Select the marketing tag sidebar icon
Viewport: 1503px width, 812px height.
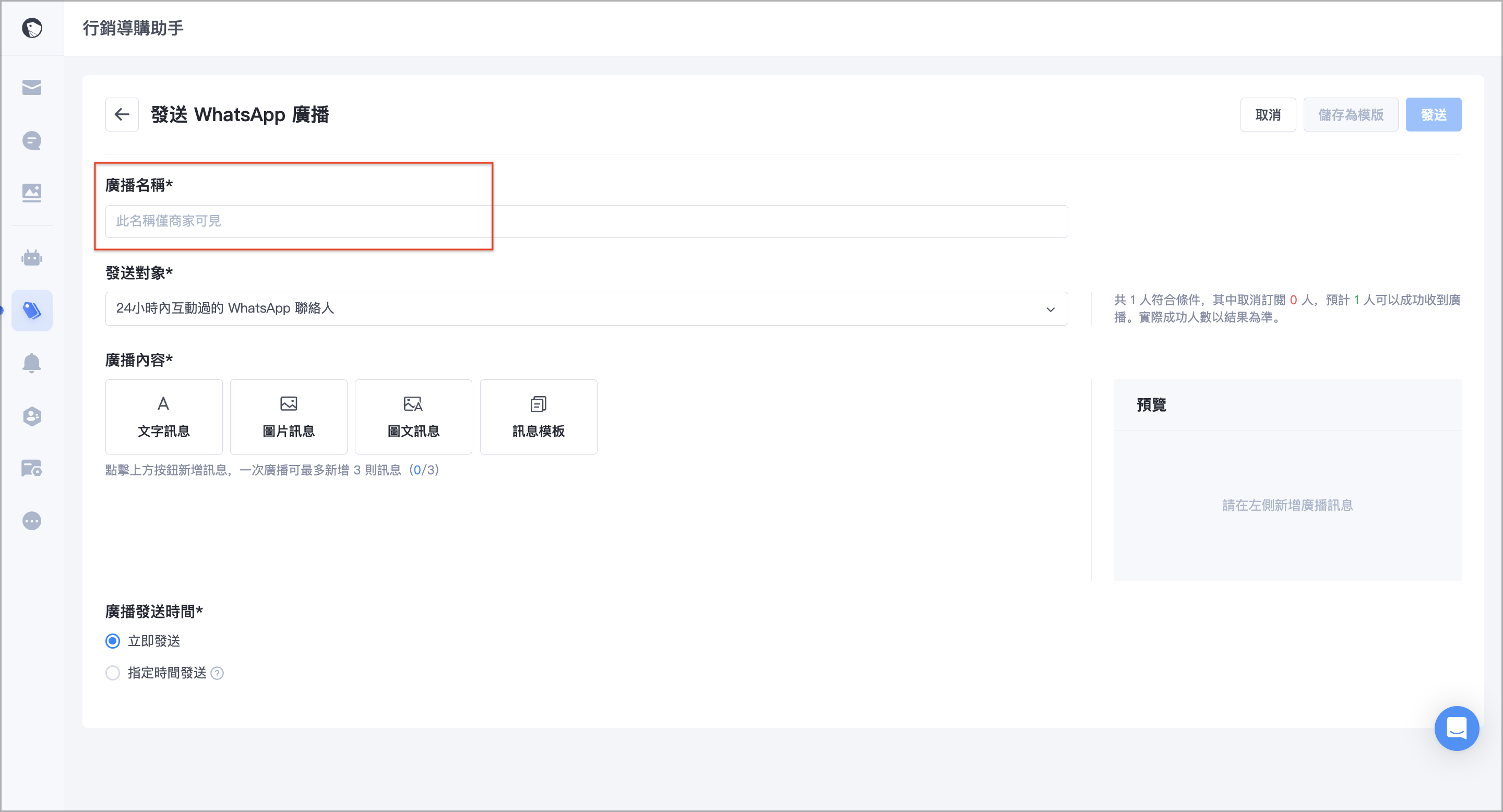pos(32,311)
